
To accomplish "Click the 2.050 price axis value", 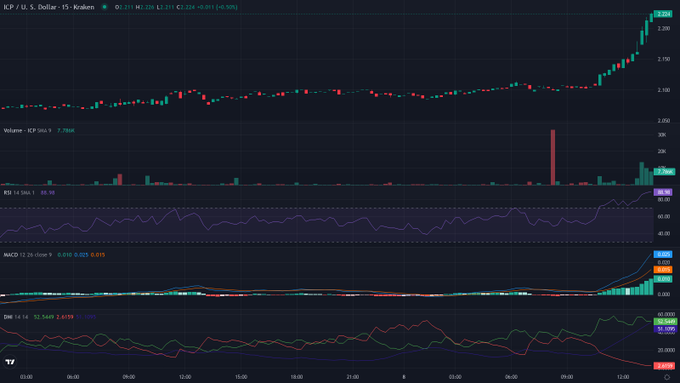I will tap(664, 121).
